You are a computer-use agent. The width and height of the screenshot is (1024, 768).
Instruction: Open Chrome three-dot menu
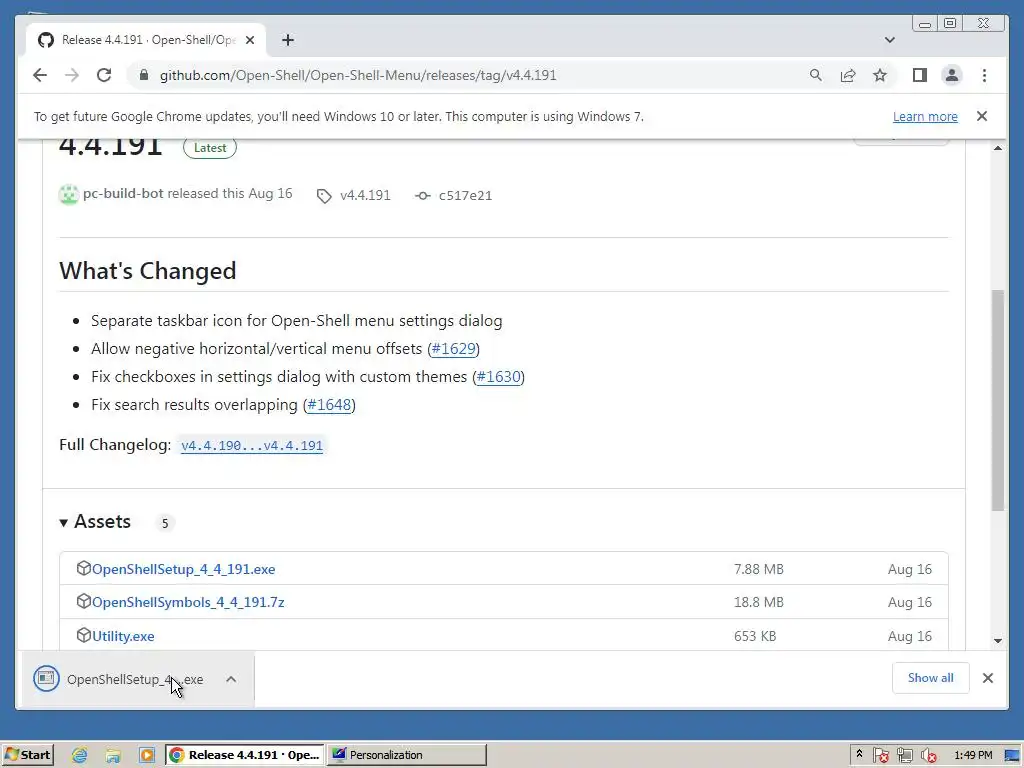(984, 75)
